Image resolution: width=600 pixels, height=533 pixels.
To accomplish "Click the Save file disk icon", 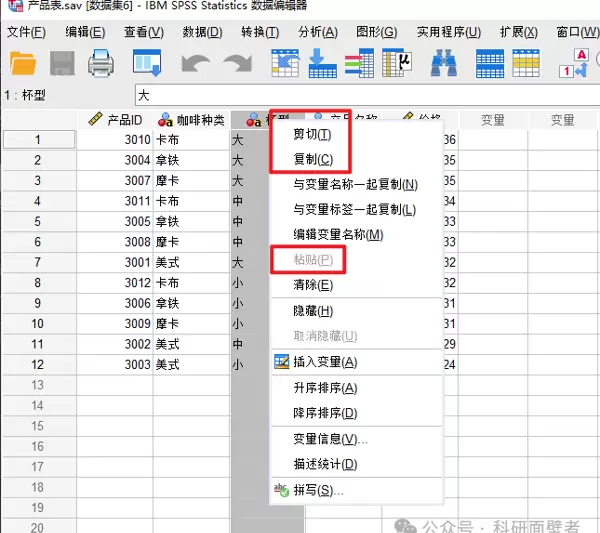I will 63,64.
